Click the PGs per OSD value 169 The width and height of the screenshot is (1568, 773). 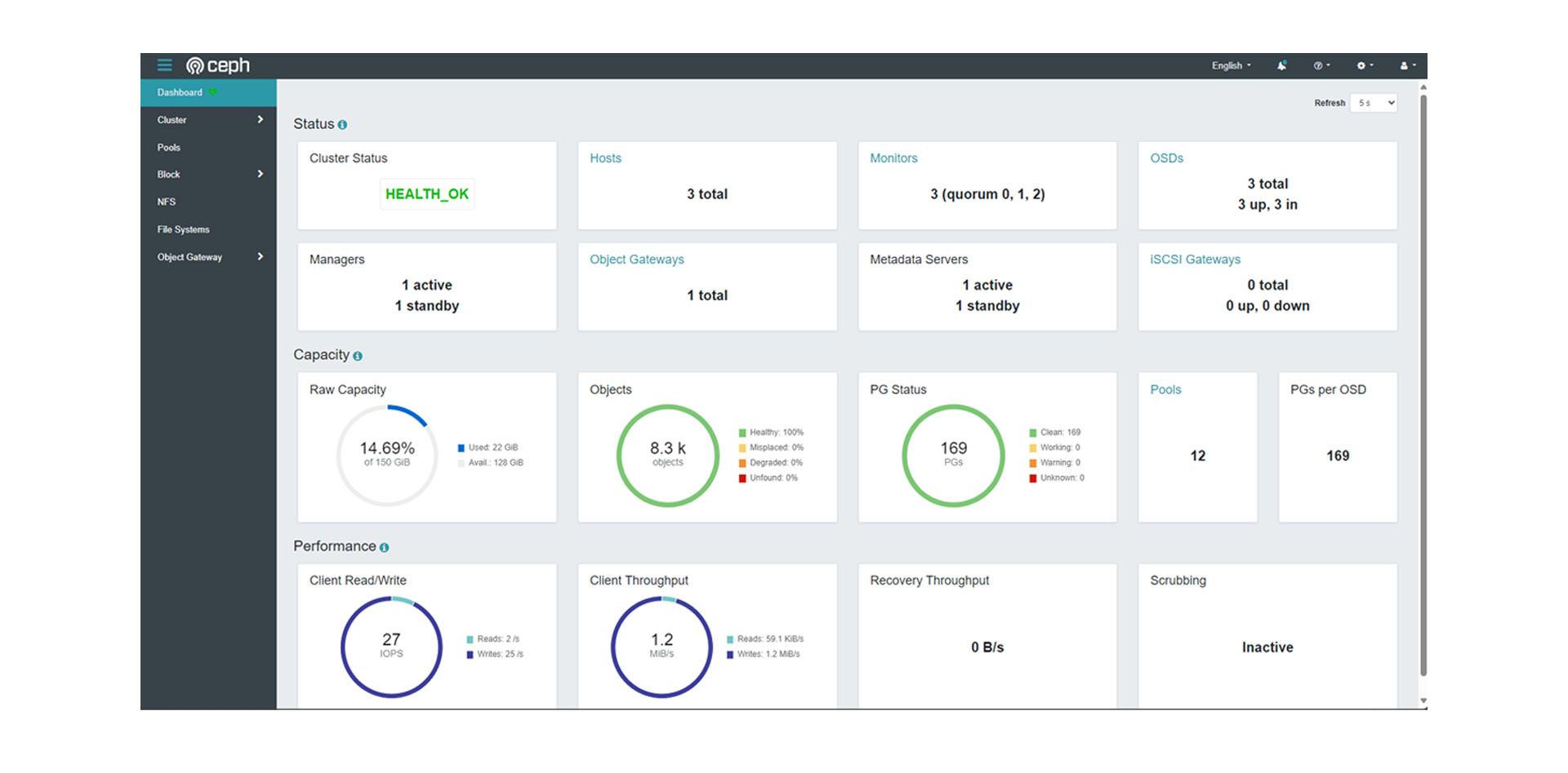coord(1338,456)
